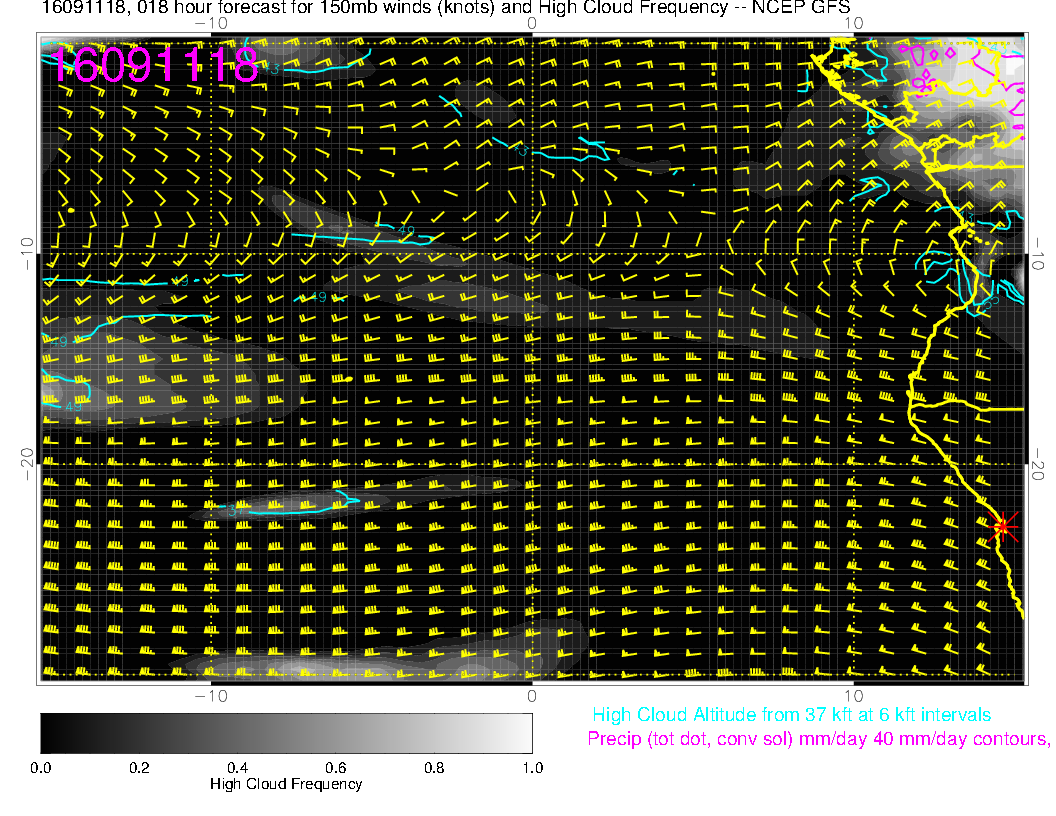Viewport: 1056px width, 816px height.
Task: Click the red star location marker on the coast
Action: tap(1003, 526)
